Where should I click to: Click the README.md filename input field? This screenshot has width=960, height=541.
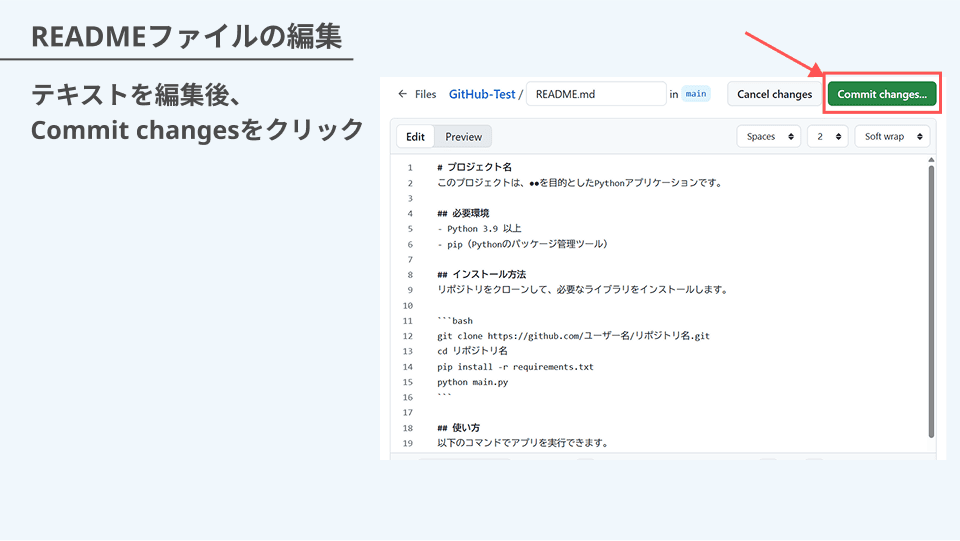click(596, 94)
